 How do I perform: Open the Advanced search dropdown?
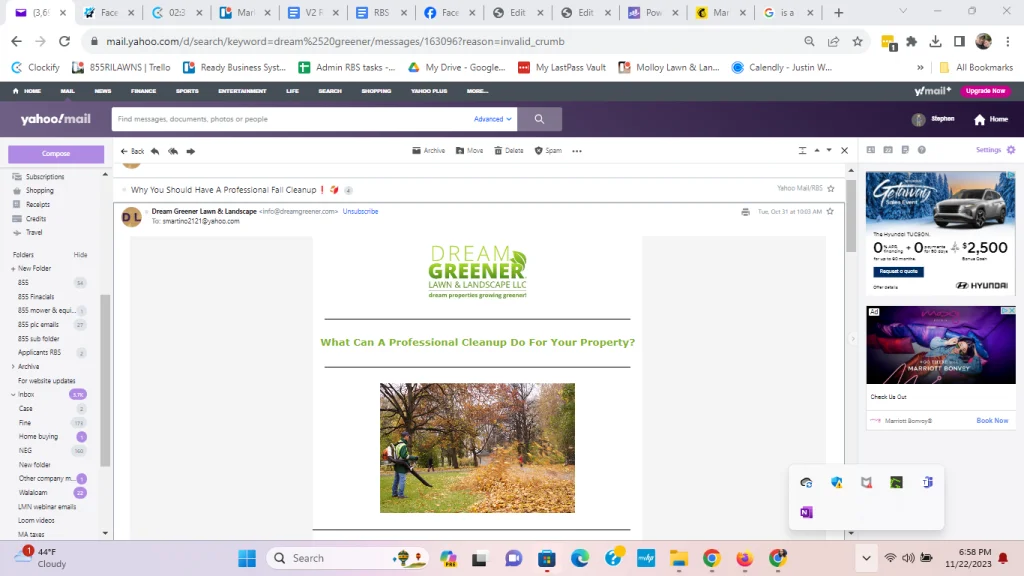click(492, 119)
